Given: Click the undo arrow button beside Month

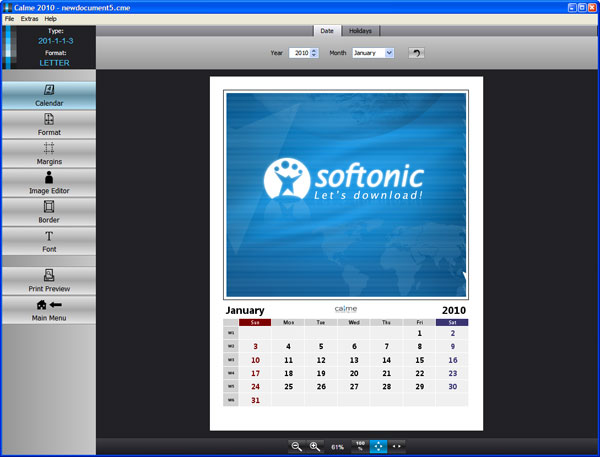Looking at the screenshot, I should (417, 53).
